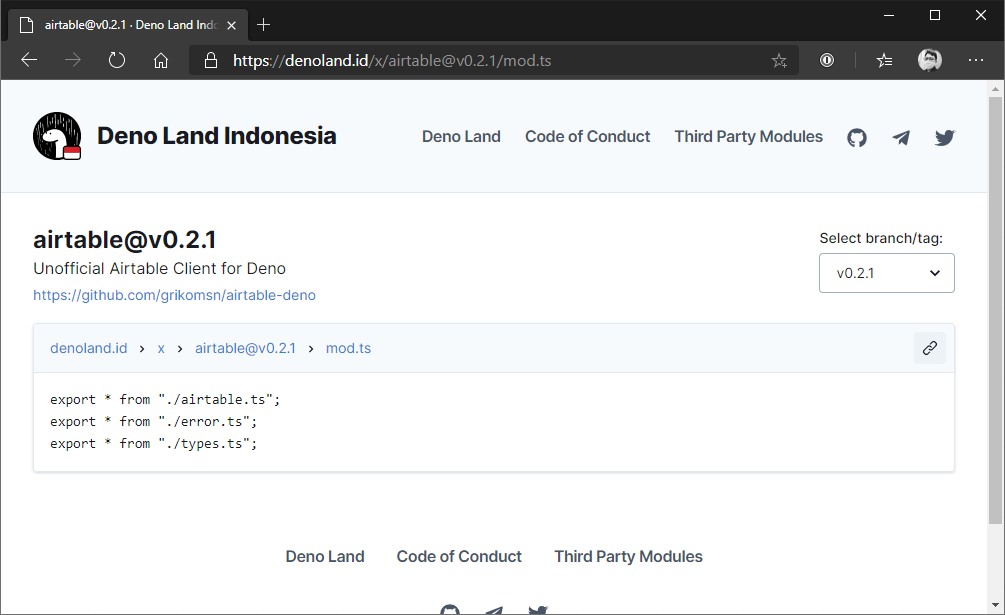Click the "./error.ts" export line
The height and width of the screenshot is (615, 1005).
click(x=153, y=421)
